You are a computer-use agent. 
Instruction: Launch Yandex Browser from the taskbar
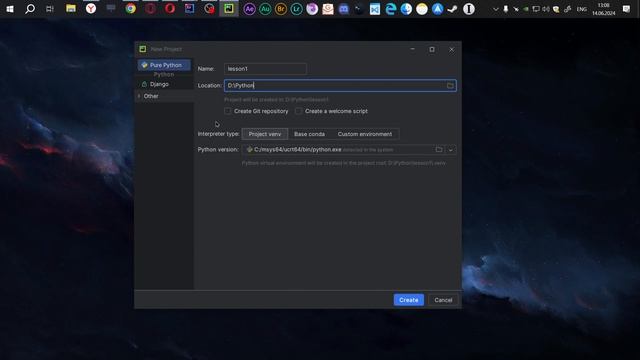click(91, 9)
